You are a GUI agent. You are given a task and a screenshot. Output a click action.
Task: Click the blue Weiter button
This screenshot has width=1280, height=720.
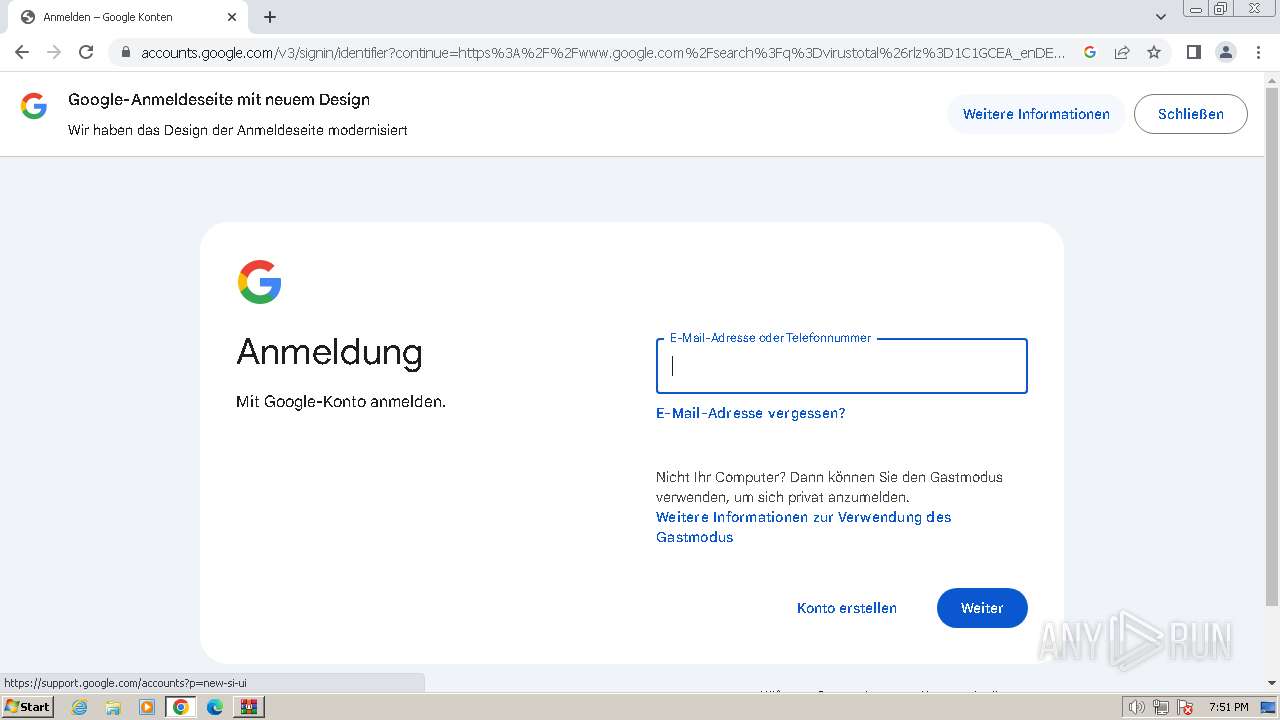tap(982, 608)
